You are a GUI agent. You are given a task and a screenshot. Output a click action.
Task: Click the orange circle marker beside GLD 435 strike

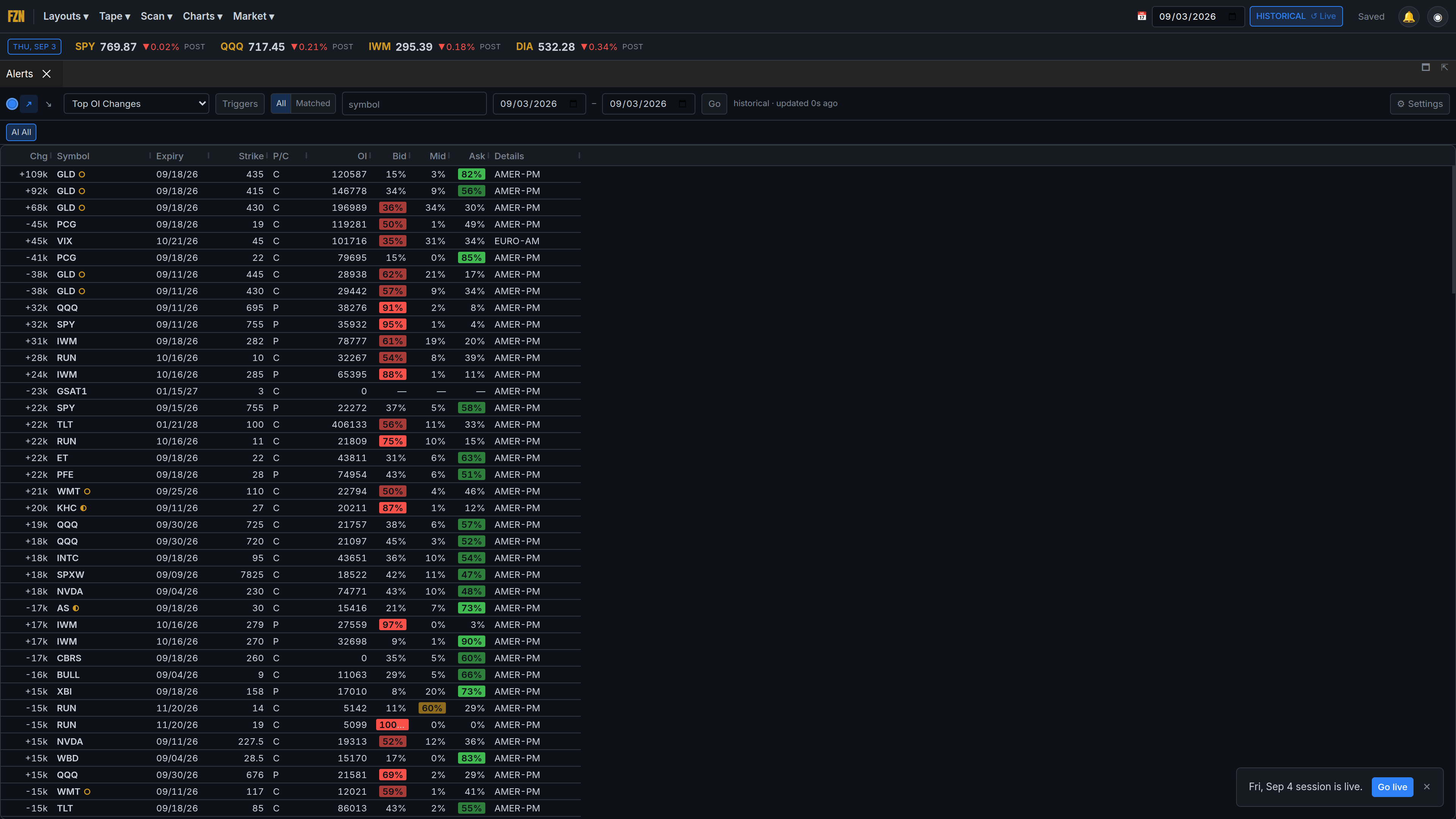coord(82,175)
